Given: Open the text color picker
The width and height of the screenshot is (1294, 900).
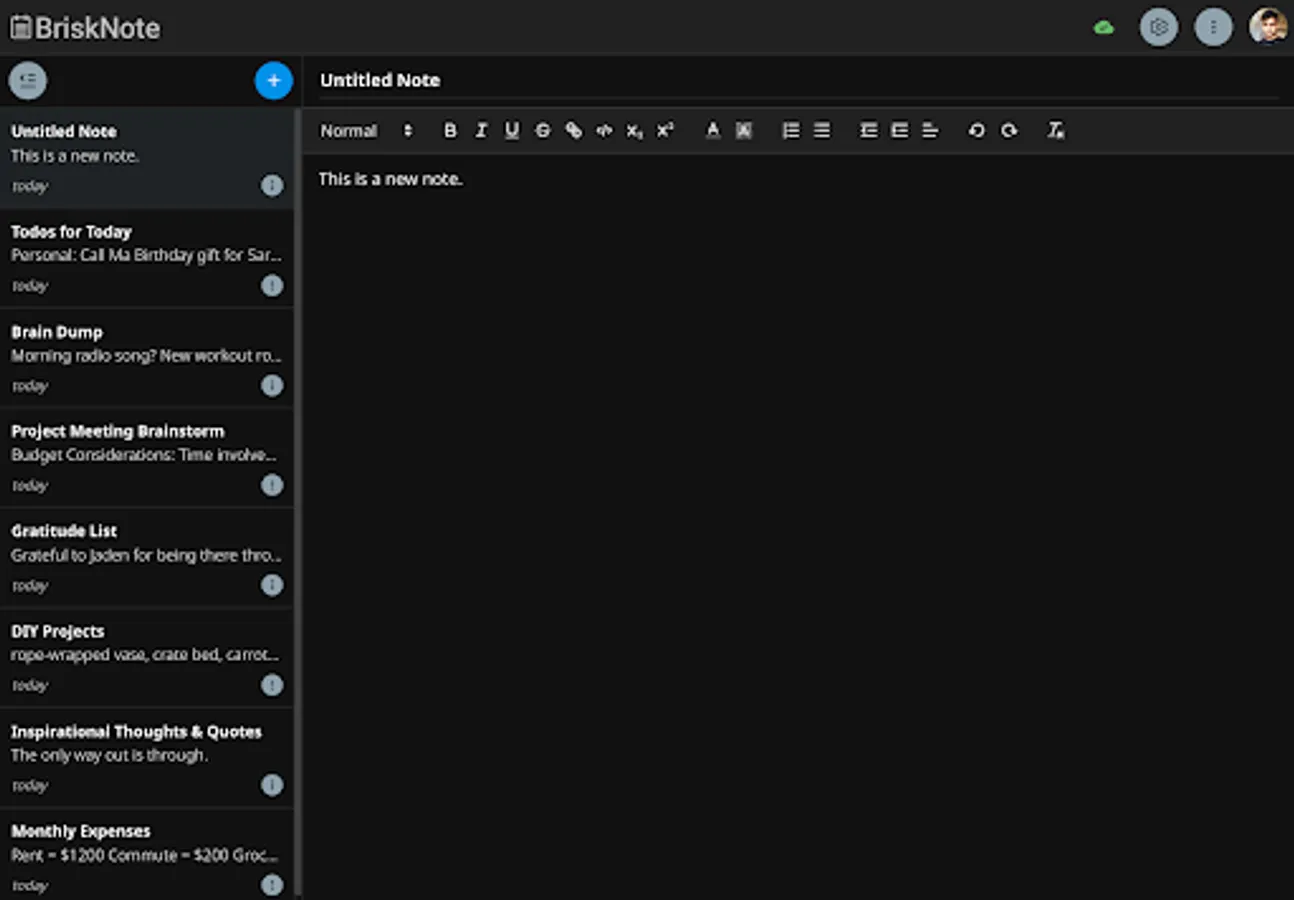Looking at the screenshot, I should click(x=713, y=130).
